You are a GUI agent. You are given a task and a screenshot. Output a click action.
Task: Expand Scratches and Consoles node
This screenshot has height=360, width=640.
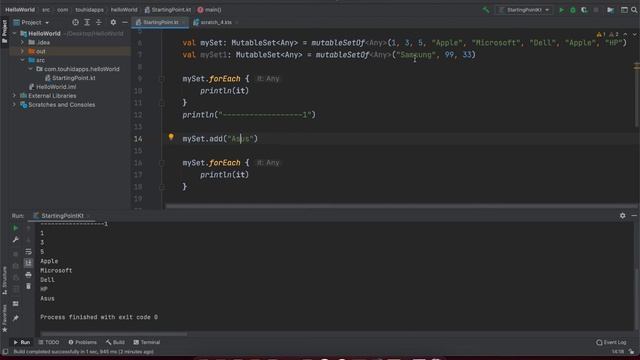click(x=15, y=104)
